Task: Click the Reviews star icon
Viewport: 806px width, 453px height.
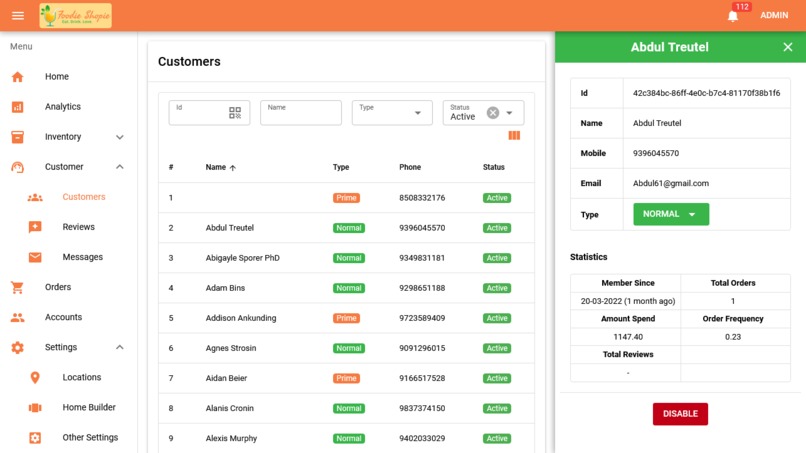Action: pos(35,227)
